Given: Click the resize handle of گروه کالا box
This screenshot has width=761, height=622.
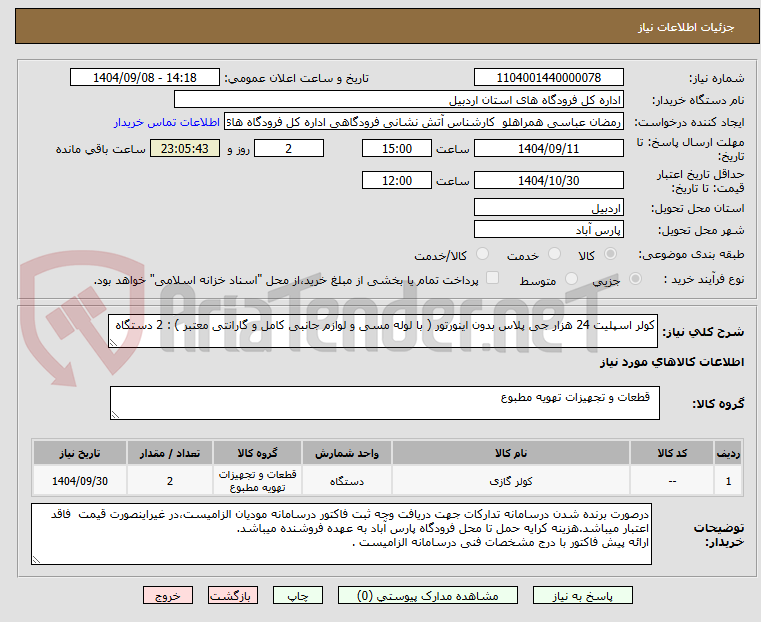Looking at the screenshot, I should coord(115,415).
